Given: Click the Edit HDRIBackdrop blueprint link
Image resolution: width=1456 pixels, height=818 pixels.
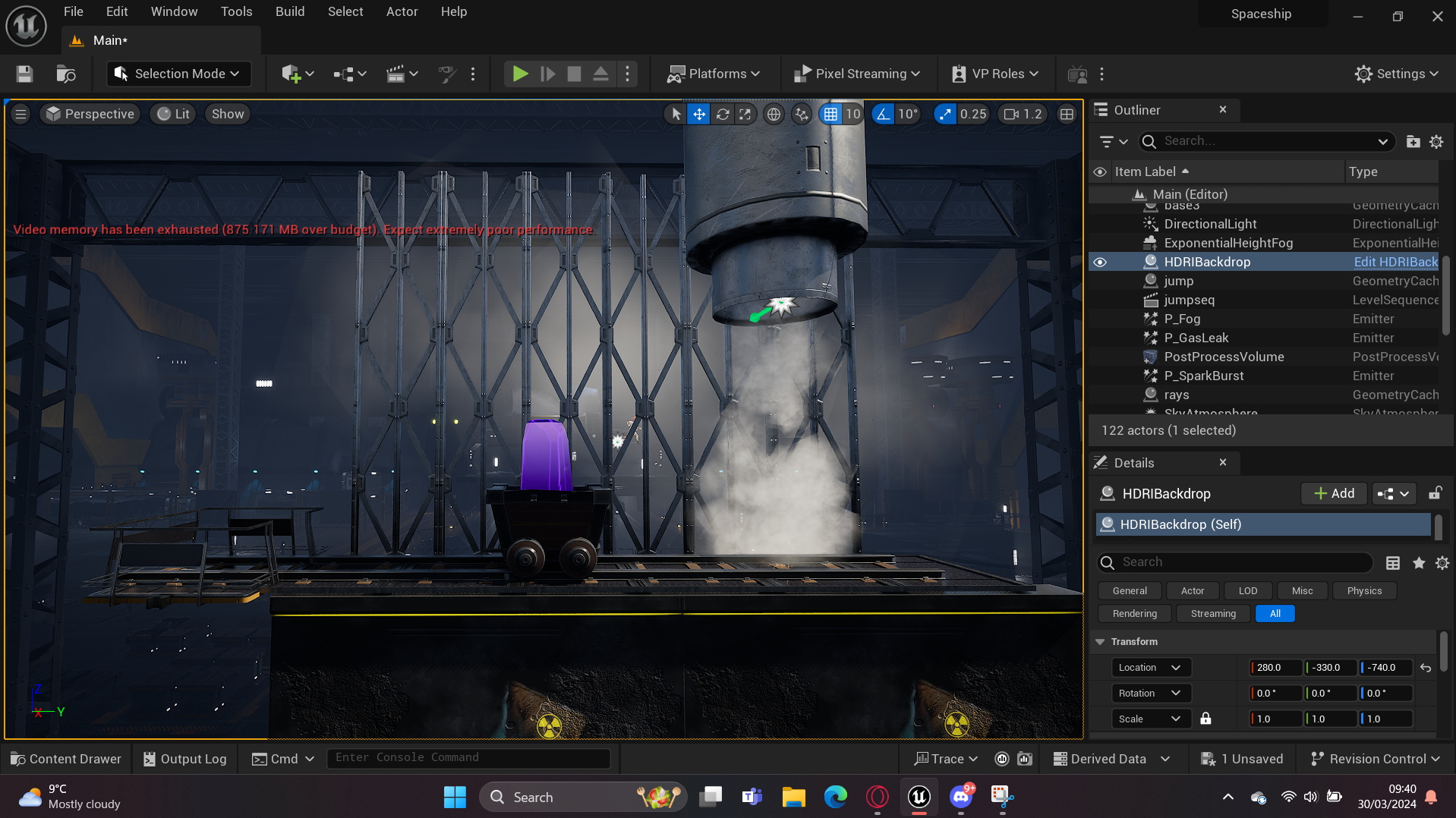Looking at the screenshot, I should pyautogui.click(x=1395, y=262).
